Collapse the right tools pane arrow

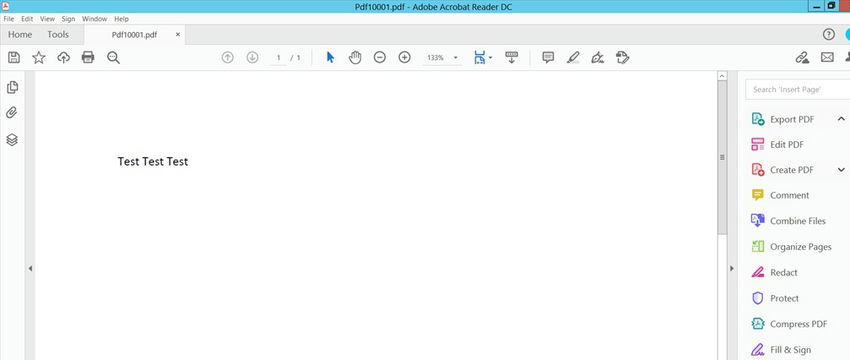(732, 268)
